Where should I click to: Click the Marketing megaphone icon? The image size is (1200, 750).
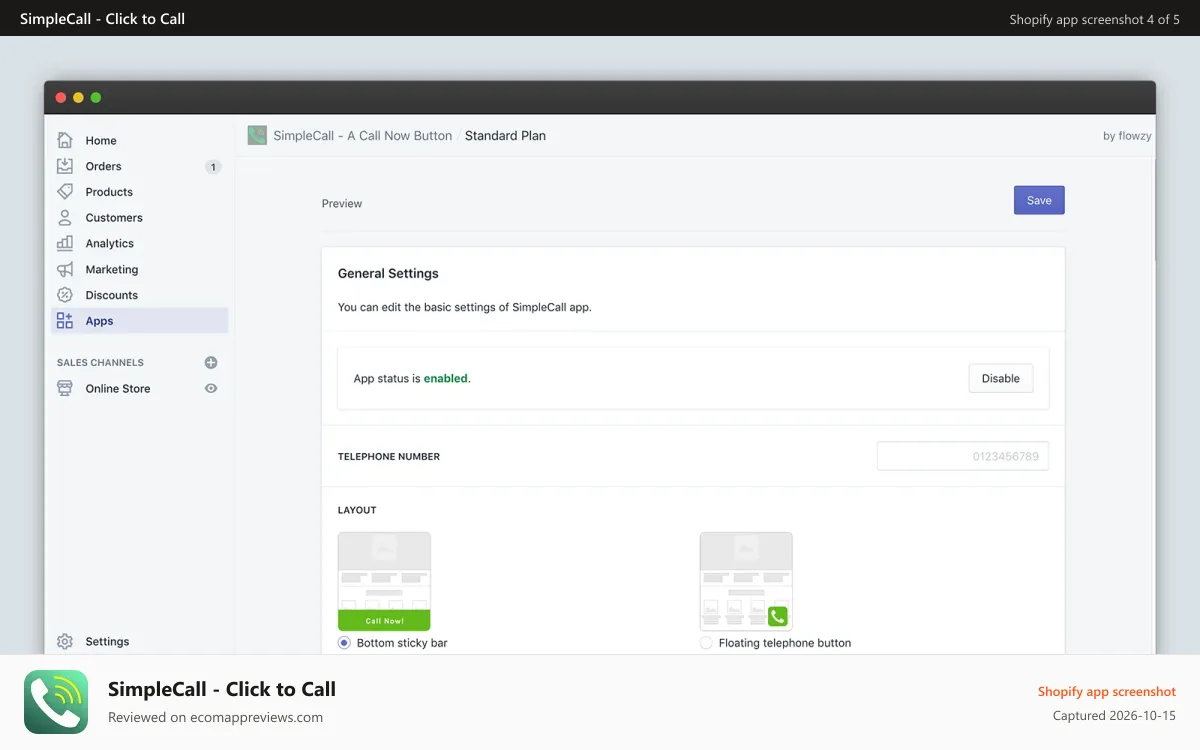[65, 269]
